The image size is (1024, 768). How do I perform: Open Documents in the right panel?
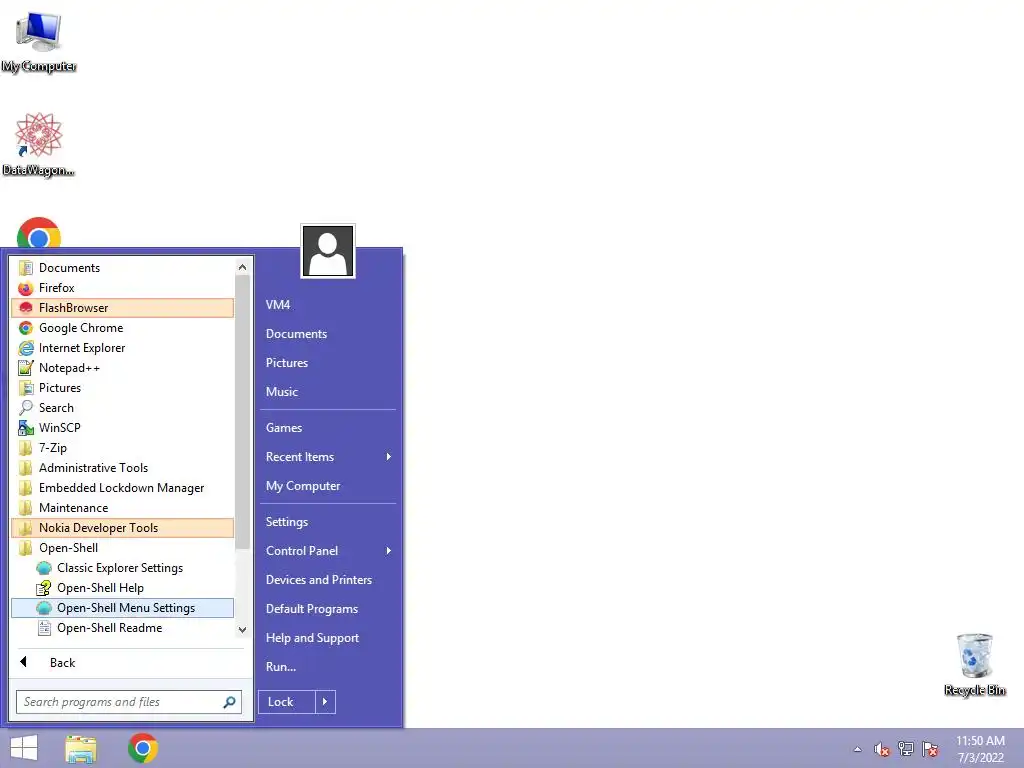328,334
